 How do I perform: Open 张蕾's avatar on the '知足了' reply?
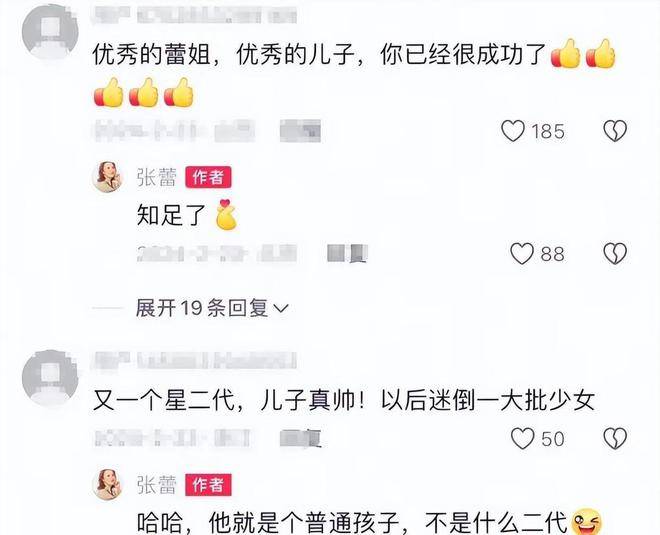pyautogui.click(x=107, y=177)
